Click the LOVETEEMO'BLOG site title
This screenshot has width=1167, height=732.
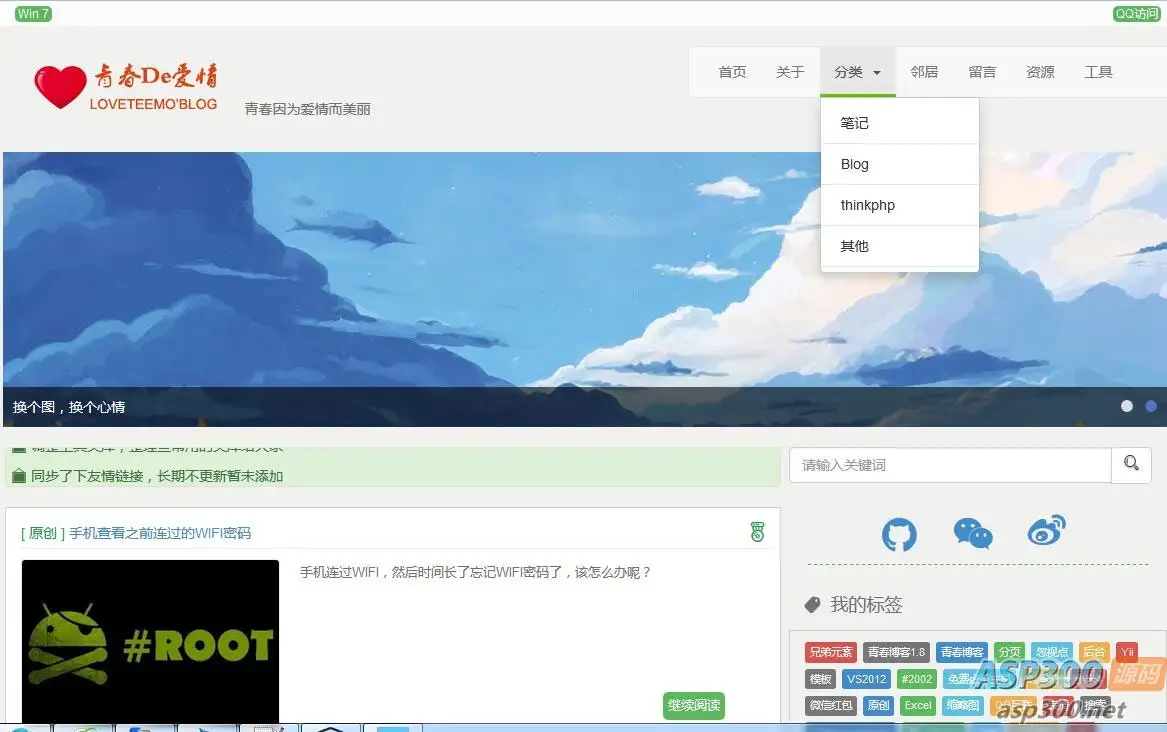pyautogui.click(x=153, y=104)
